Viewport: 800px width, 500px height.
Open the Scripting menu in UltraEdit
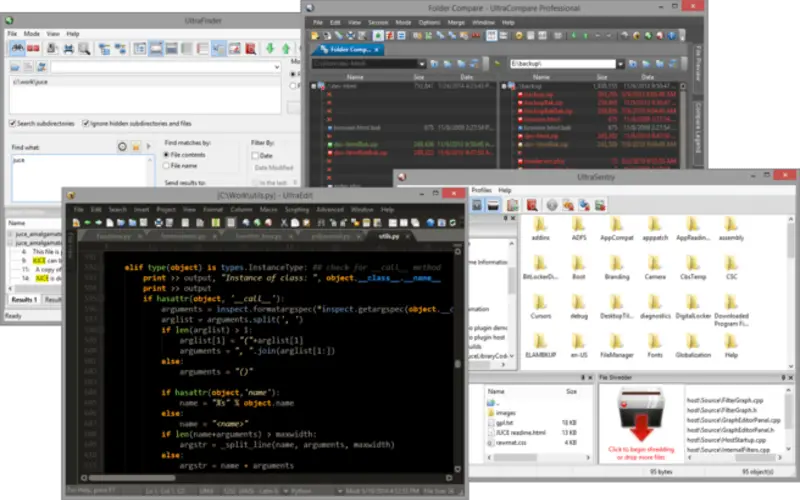[297, 210]
